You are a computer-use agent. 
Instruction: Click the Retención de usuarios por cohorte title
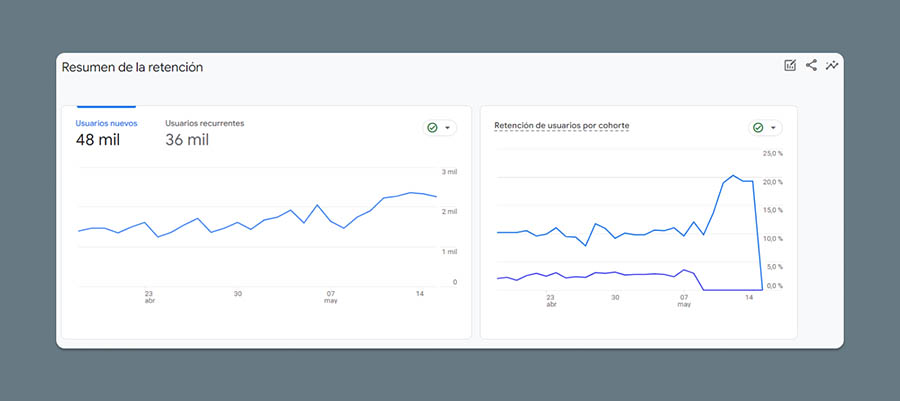(x=561, y=126)
